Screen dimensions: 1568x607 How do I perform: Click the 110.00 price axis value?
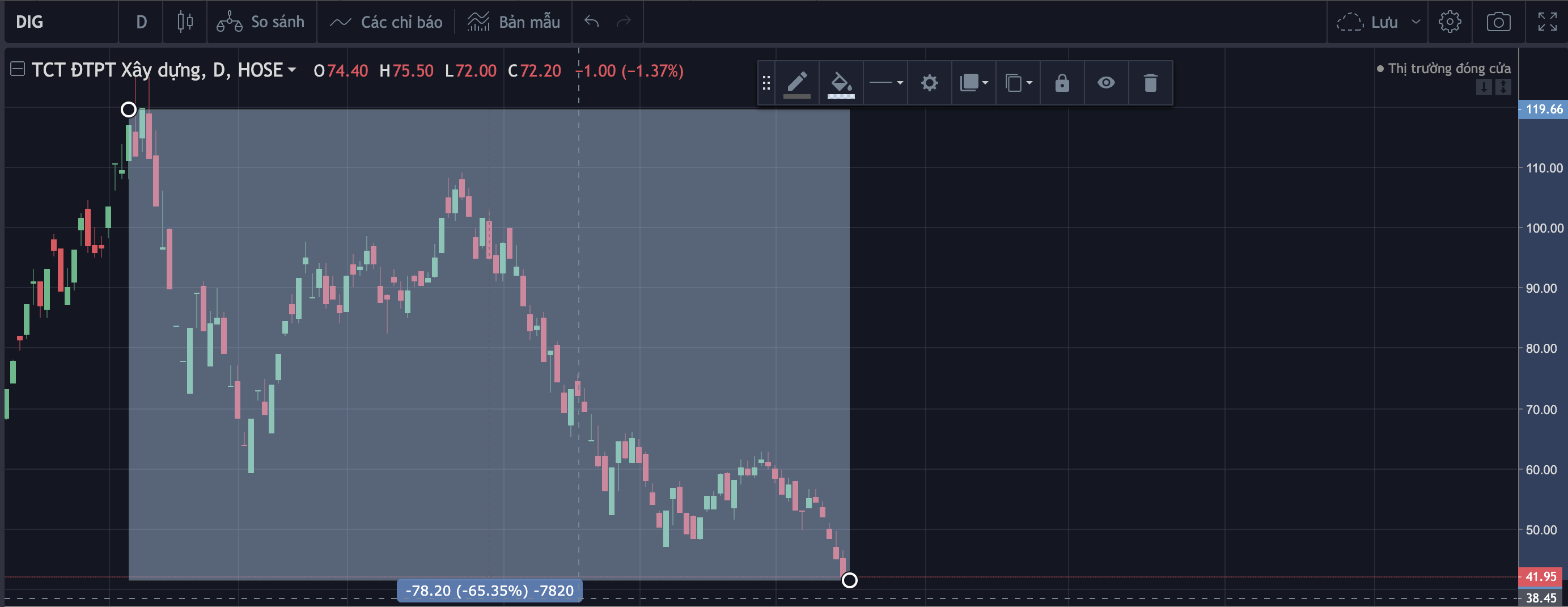(x=1544, y=168)
